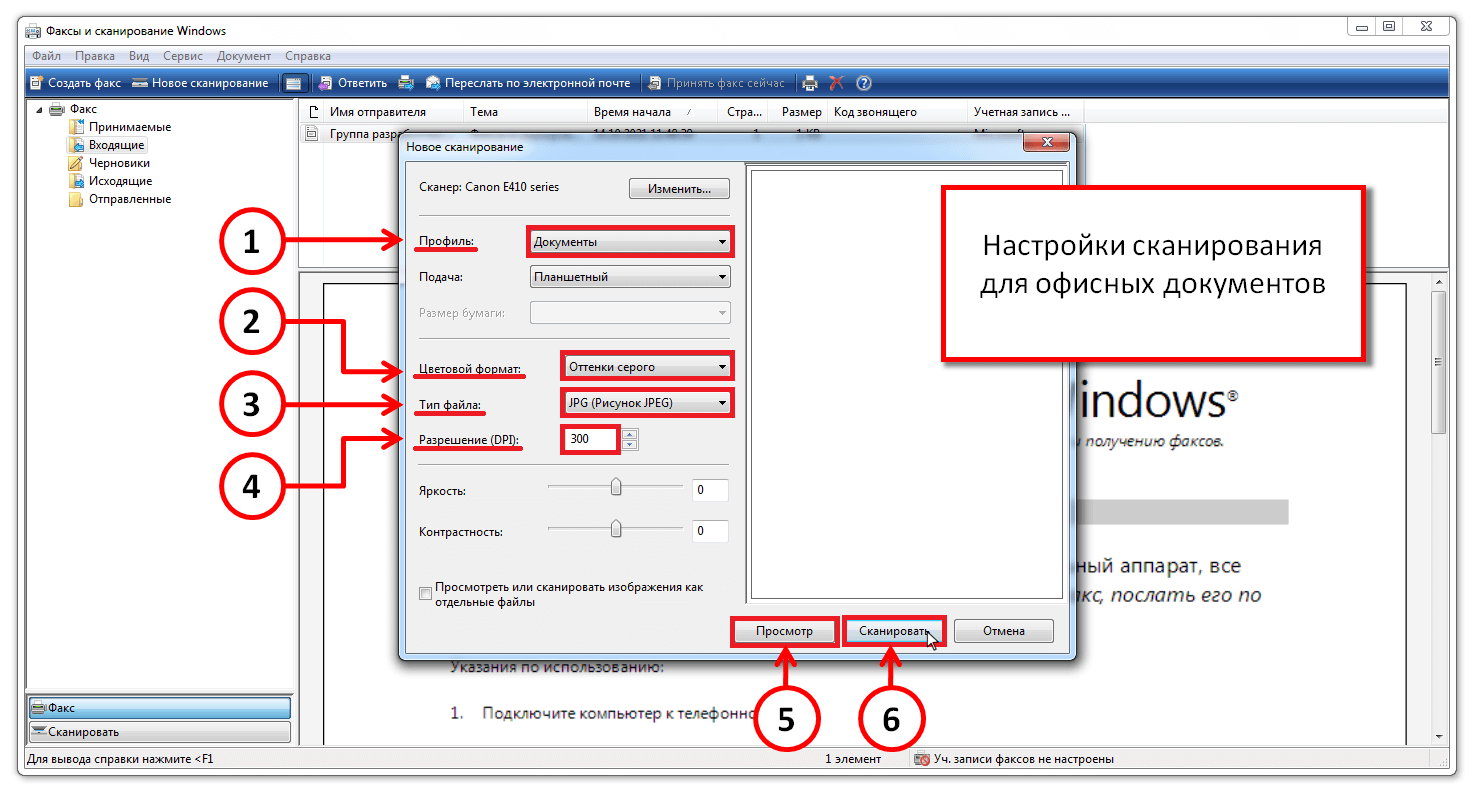Image resolution: width=1475 pixels, height=796 pixels.
Task: Maximize the Факсы и сканирование window
Action: (x=1388, y=27)
